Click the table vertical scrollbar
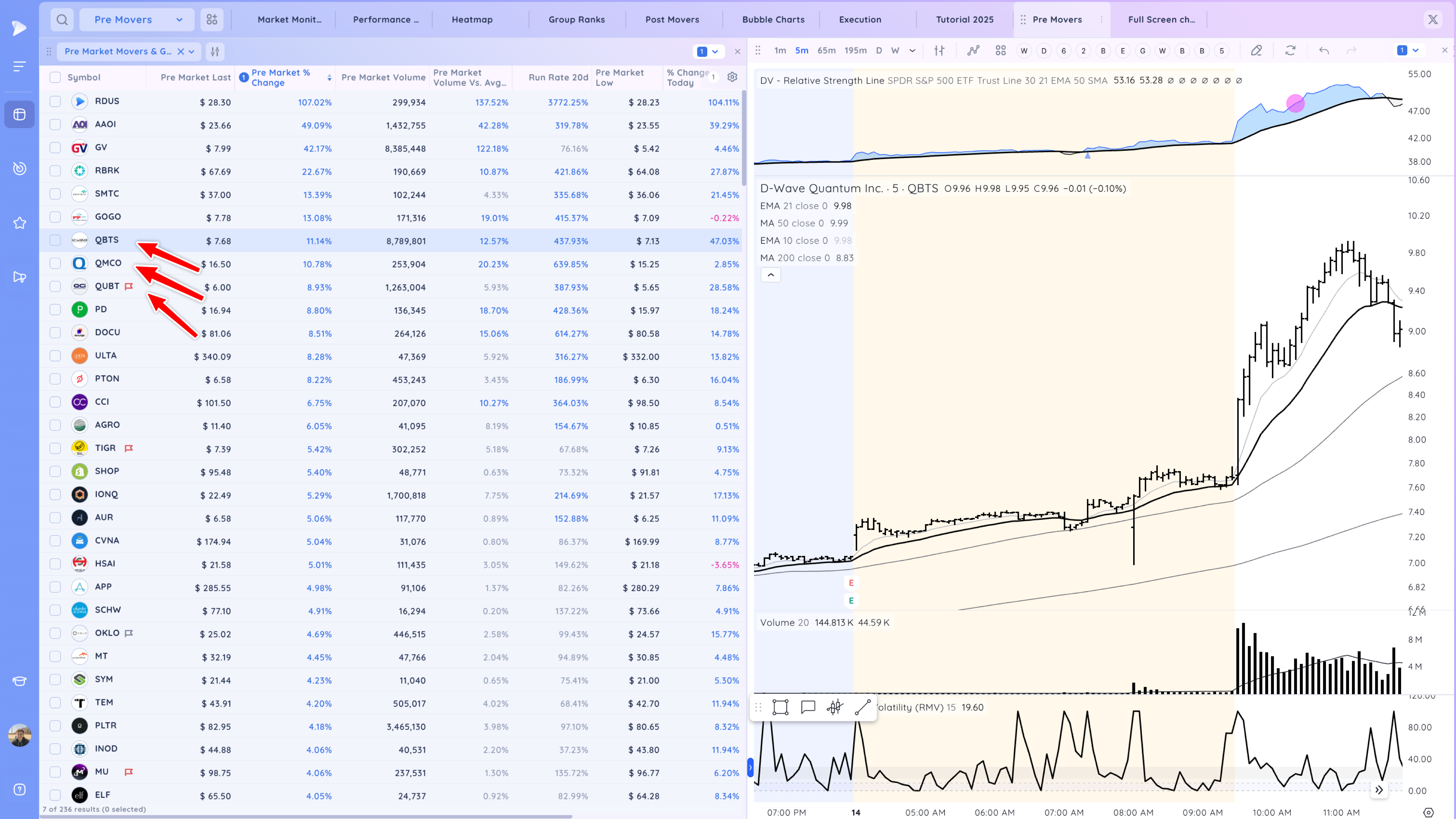 pyautogui.click(x=744, y=138)
